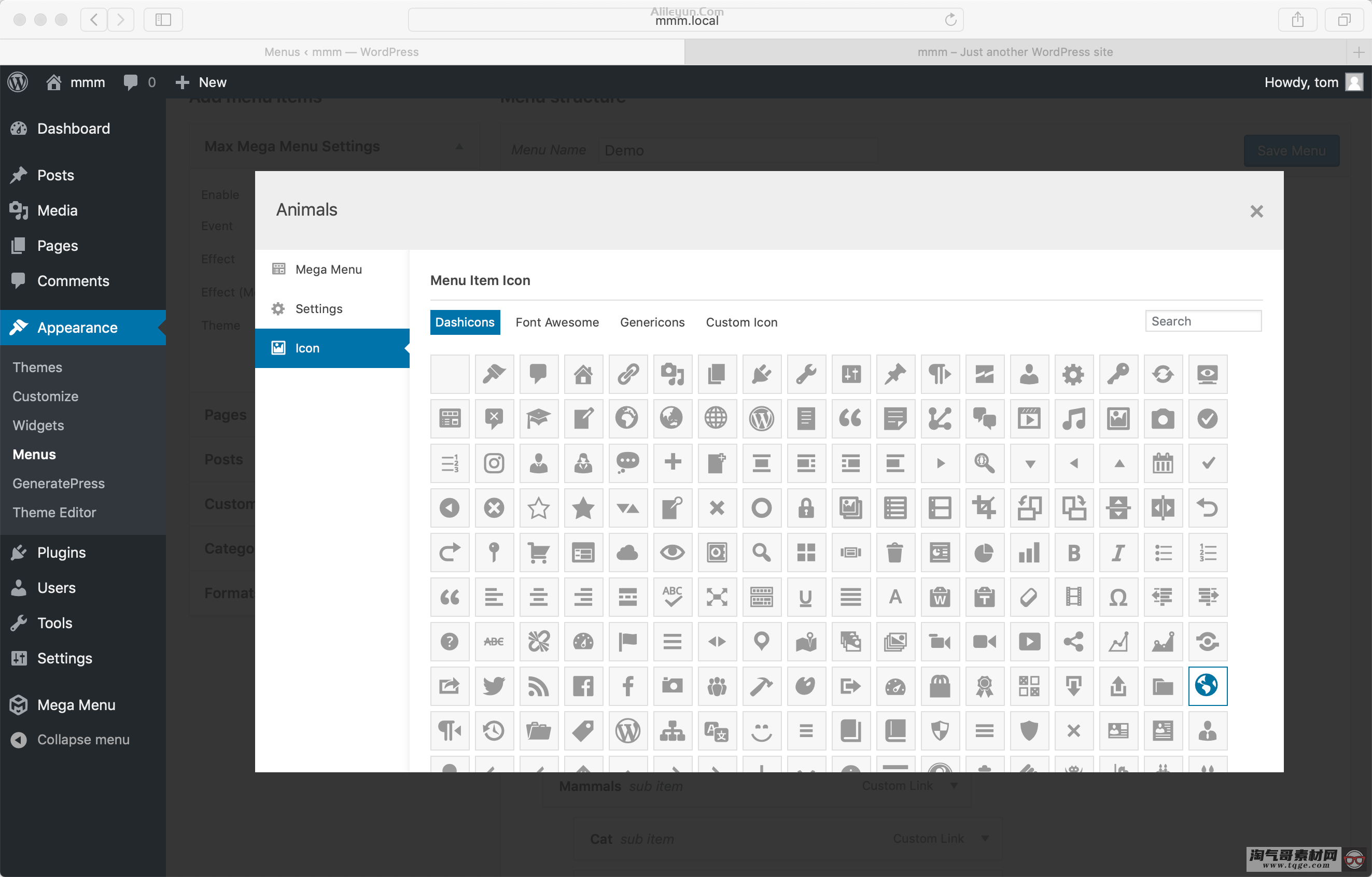Switch to Genericons tab
The width and height of the screenshot is (1372, 877).
pyautogui.click(x=652, y=321)
